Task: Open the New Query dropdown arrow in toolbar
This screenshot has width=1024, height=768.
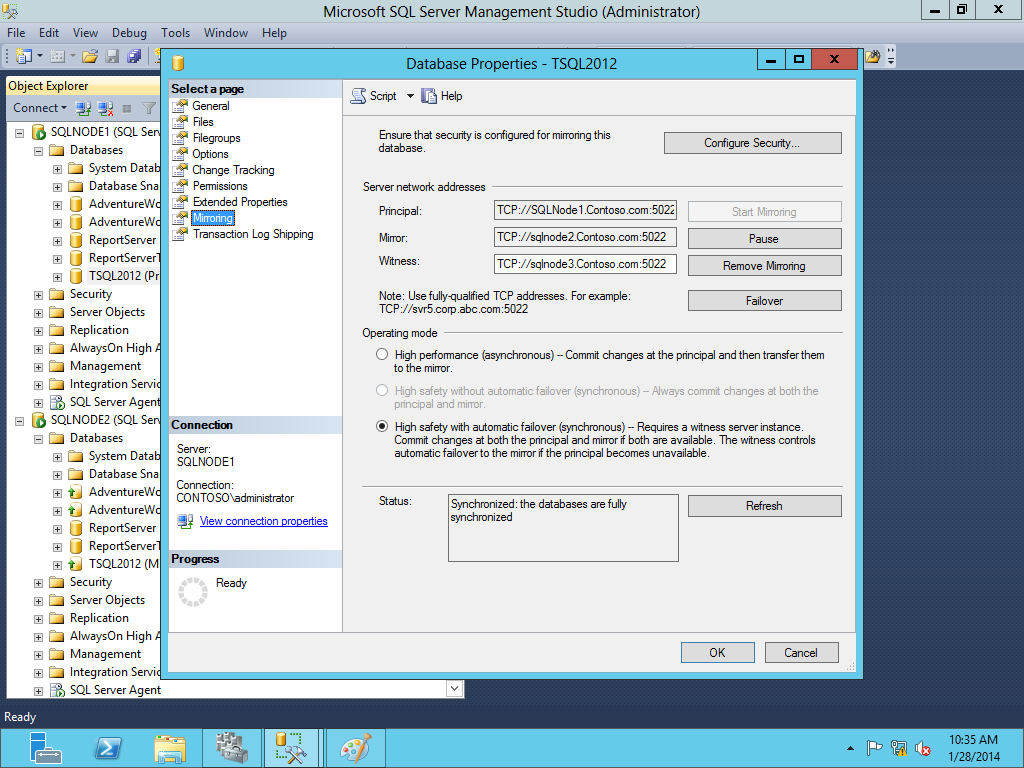Action: click(x=40, y=57)
